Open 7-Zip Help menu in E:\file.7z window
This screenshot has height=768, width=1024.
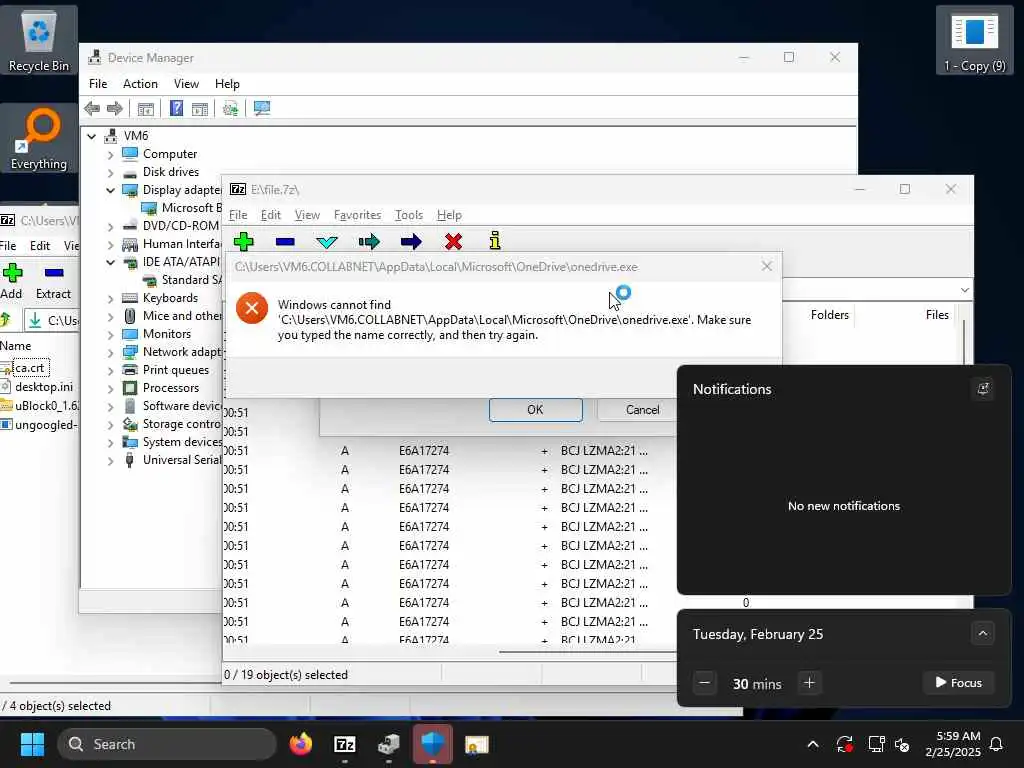click(449, 215)
